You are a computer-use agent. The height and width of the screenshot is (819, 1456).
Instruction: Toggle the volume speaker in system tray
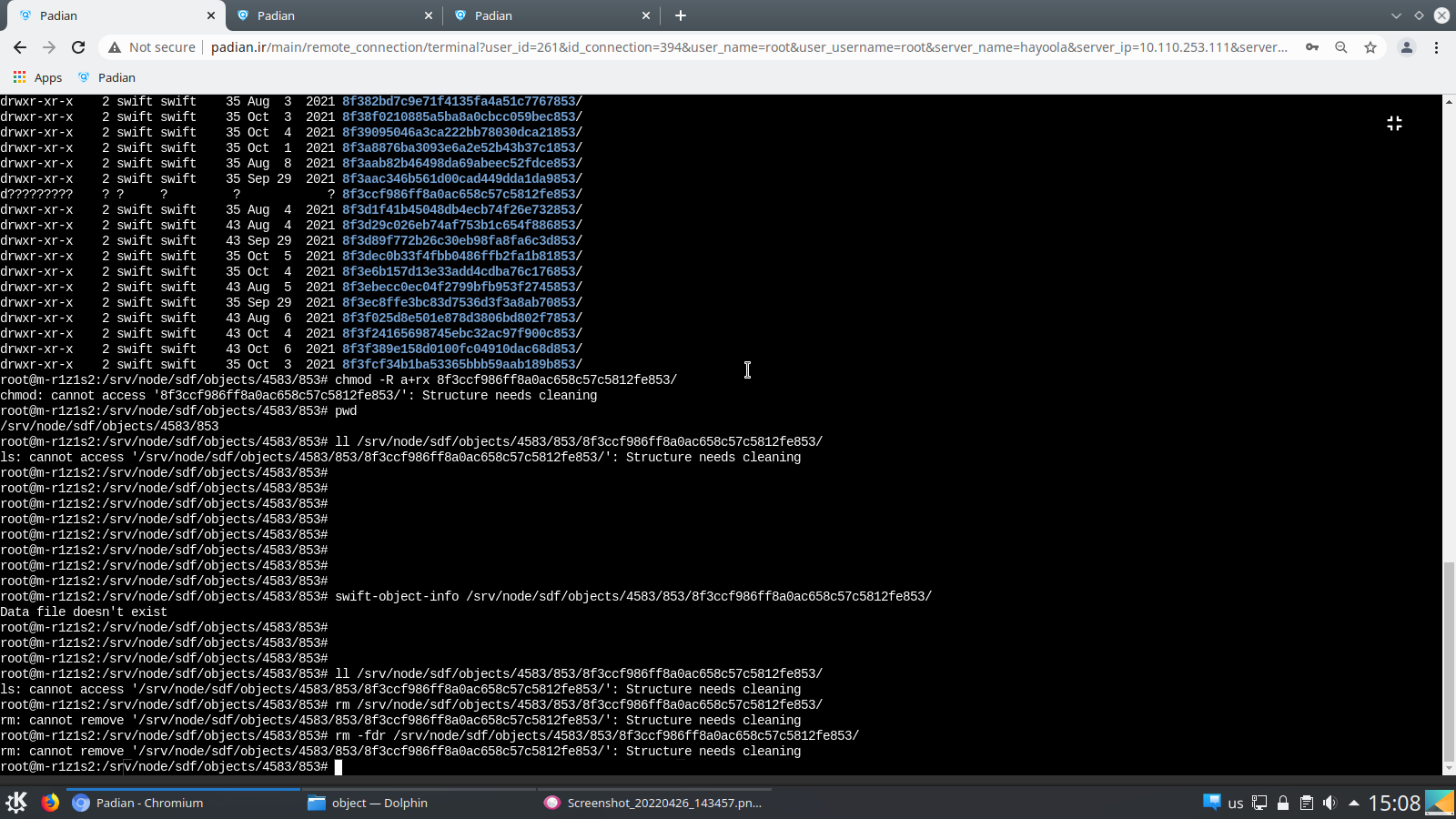click(x=1330, y=803)
